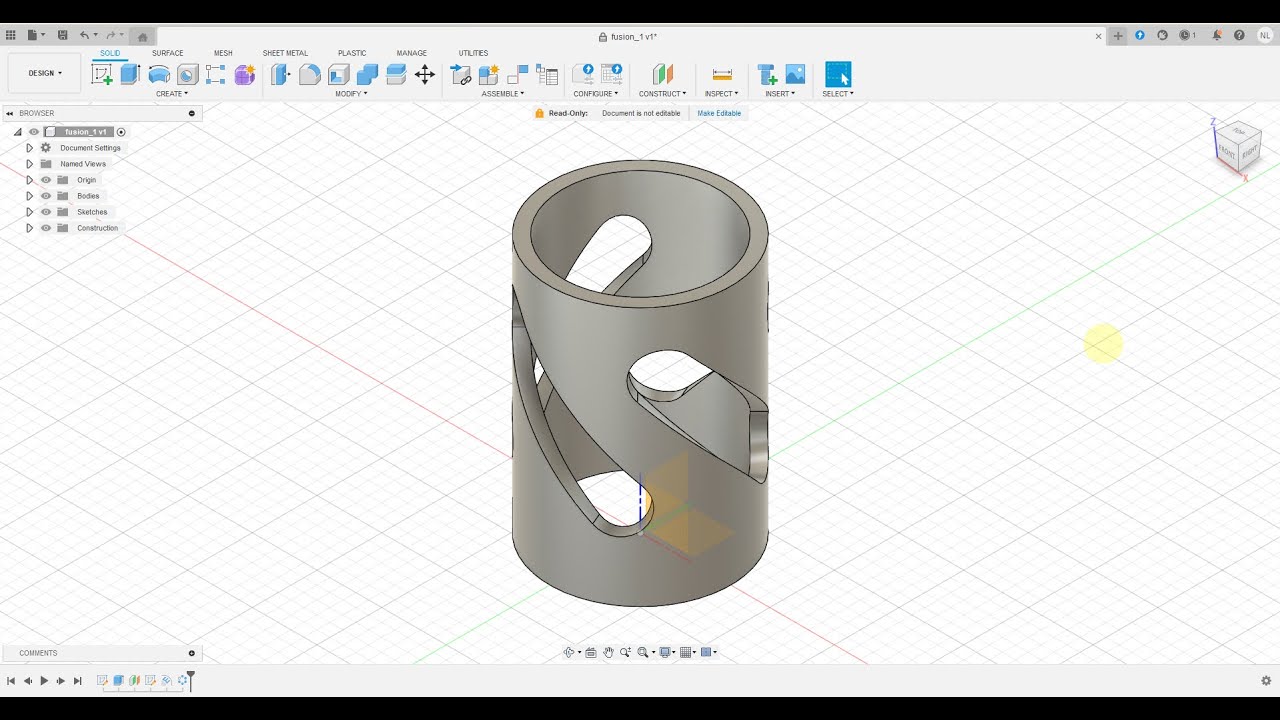Open the Help question mark icon

[1239, 35]
